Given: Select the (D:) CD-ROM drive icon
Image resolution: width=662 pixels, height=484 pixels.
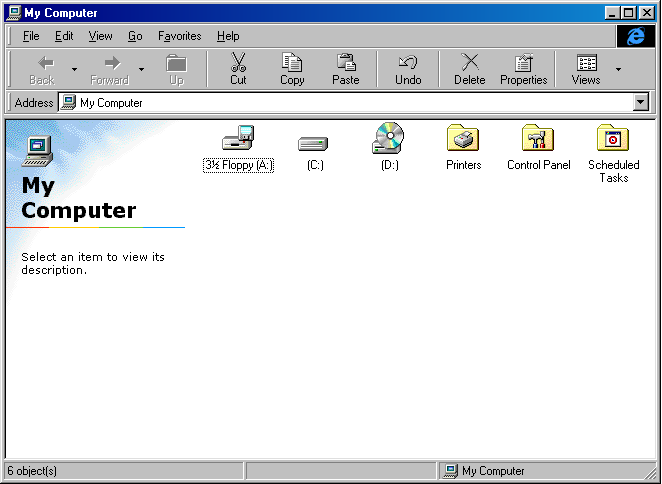Looking at the screenshot, I should [388, 138].
